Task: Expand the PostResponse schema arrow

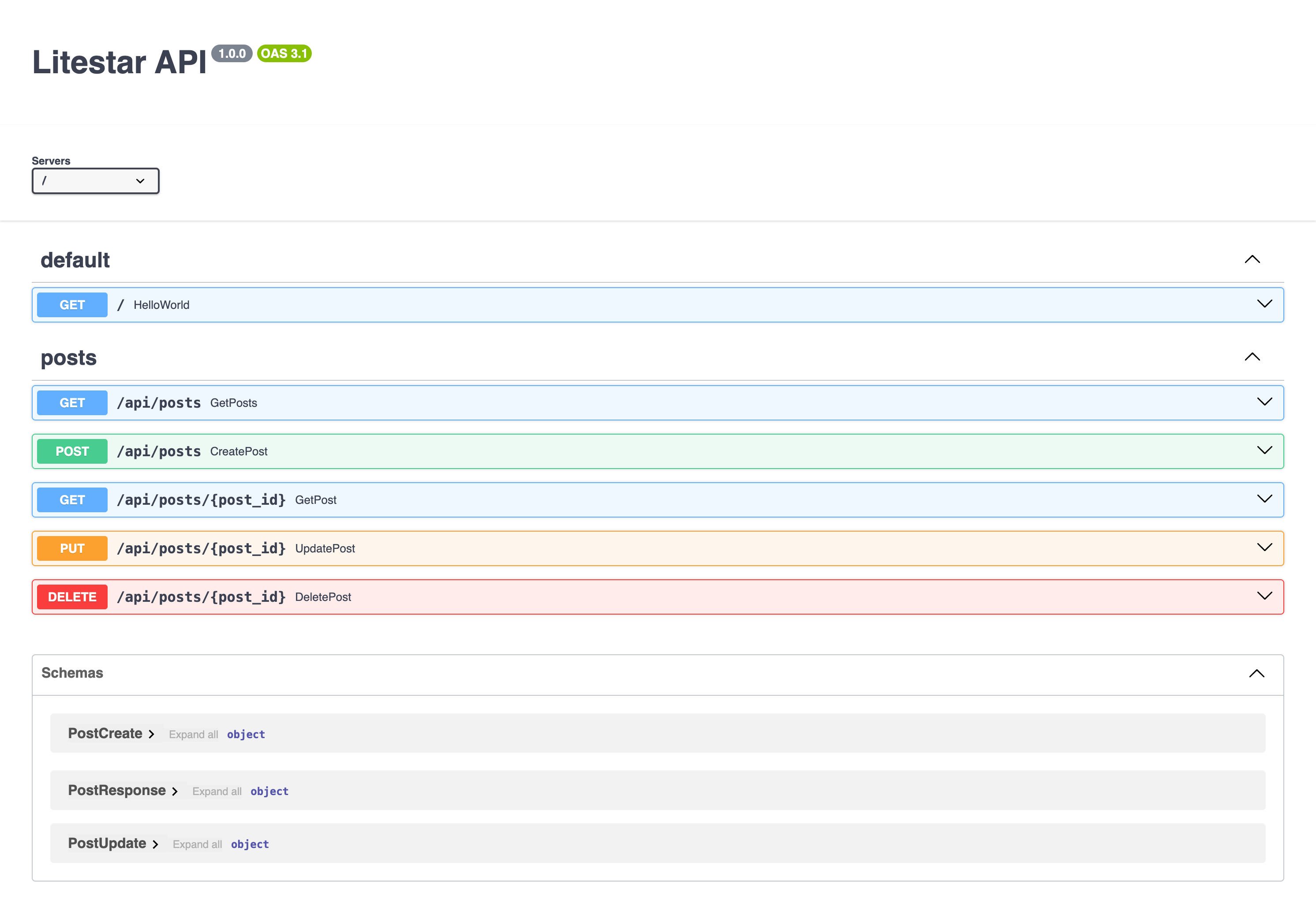Action: pos(175,792)
